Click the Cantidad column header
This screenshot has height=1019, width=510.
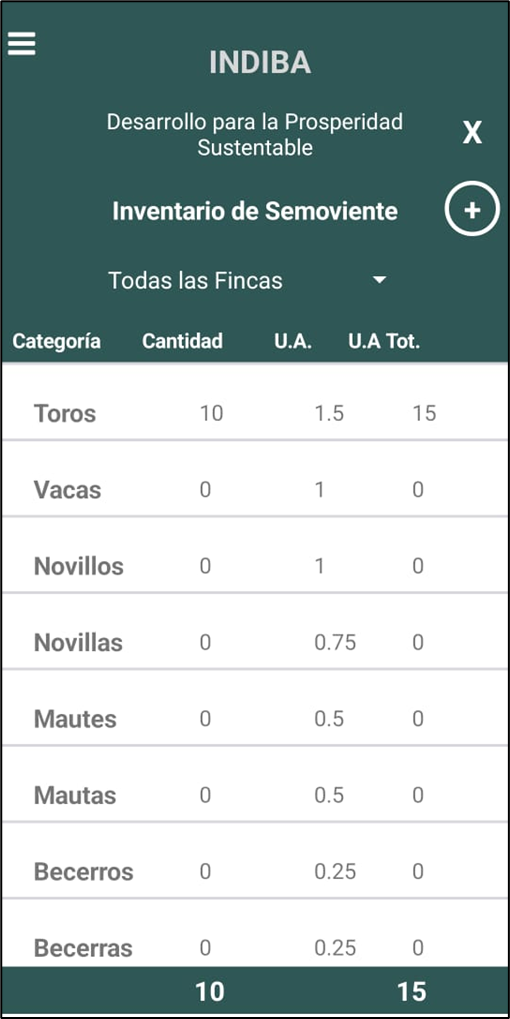pyautogui.click(x=183, y=341)
